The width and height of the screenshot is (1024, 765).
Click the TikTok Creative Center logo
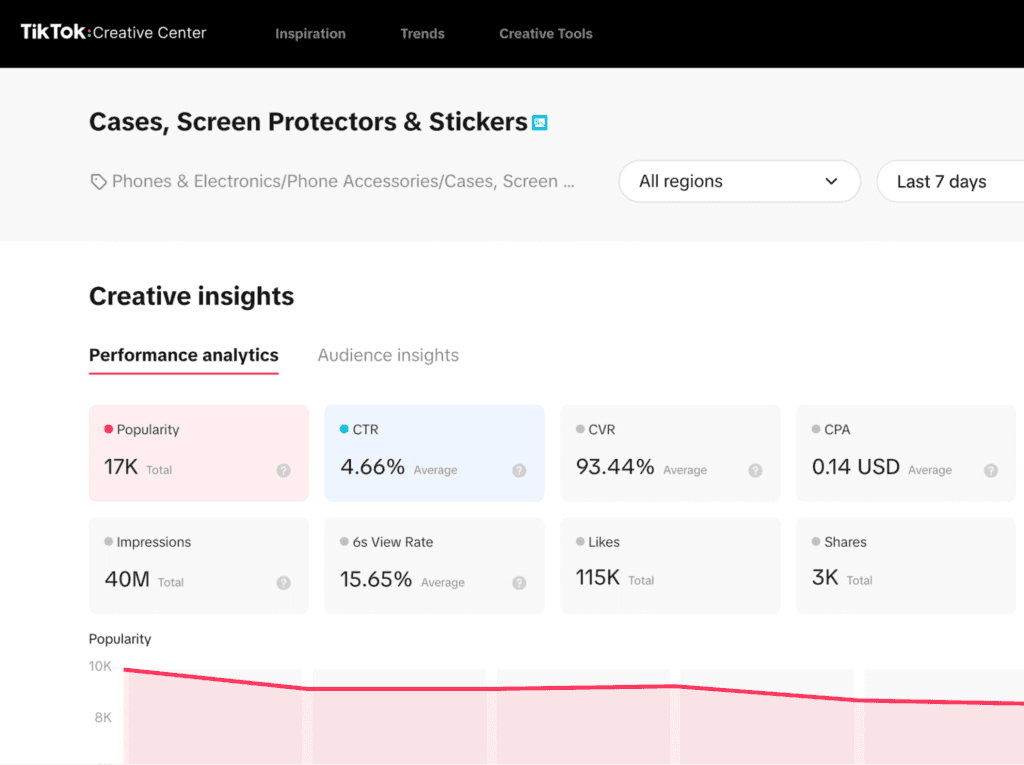pos(112,32)
